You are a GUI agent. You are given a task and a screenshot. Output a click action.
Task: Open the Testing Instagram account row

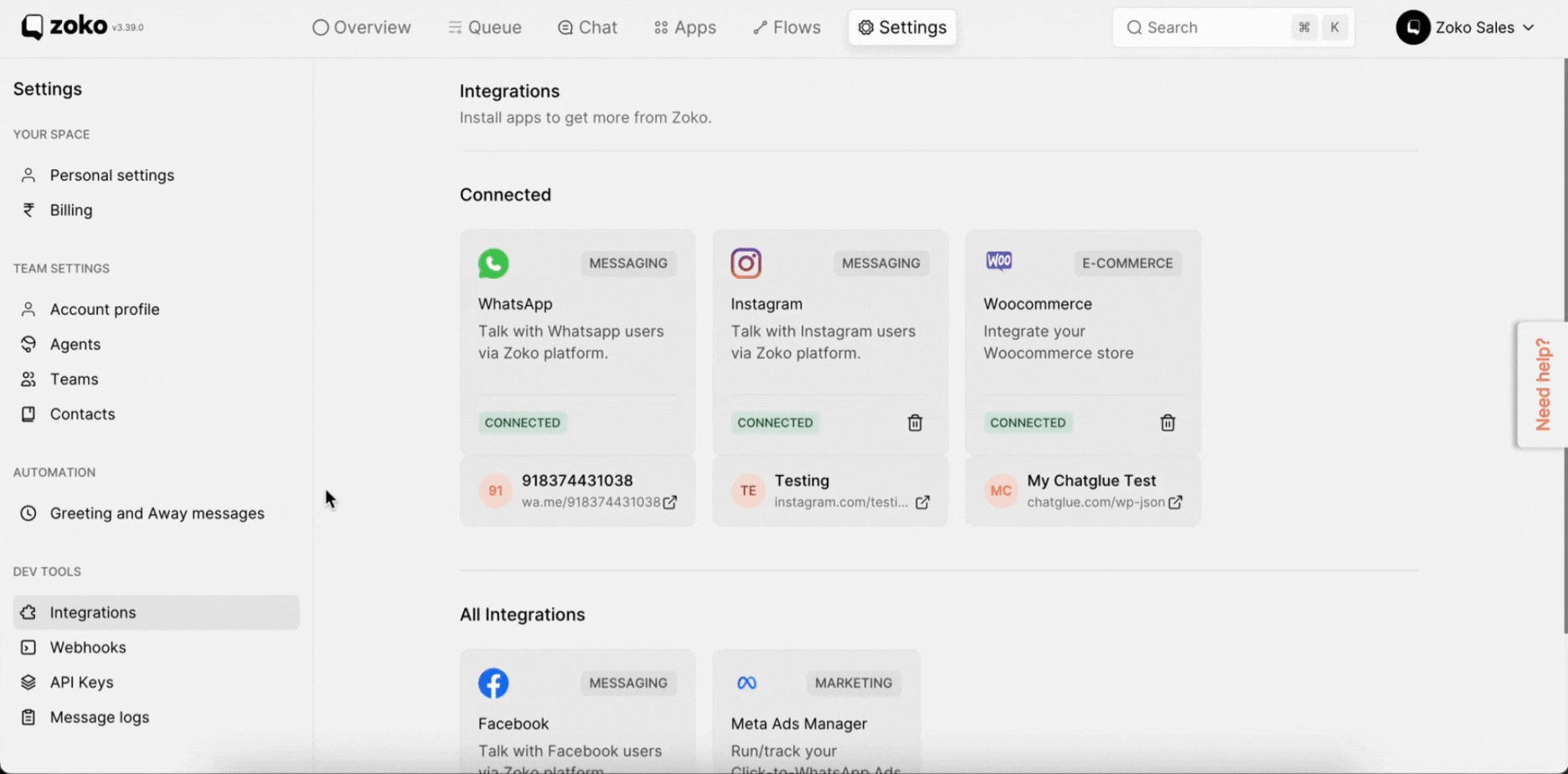[x=830, y=491]
